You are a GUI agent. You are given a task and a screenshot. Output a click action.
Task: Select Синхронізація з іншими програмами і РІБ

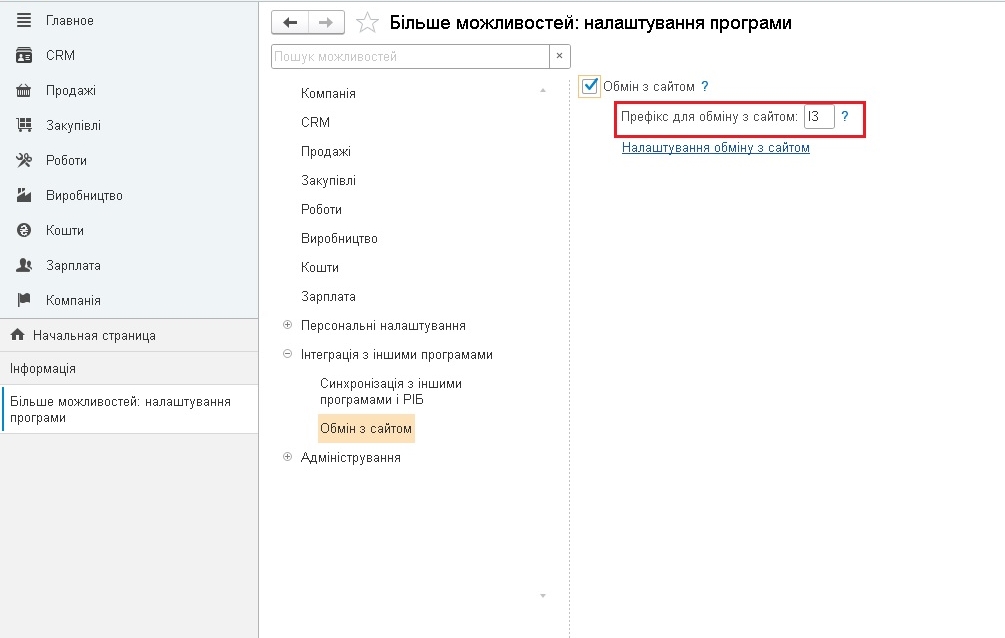click(391, 392)
